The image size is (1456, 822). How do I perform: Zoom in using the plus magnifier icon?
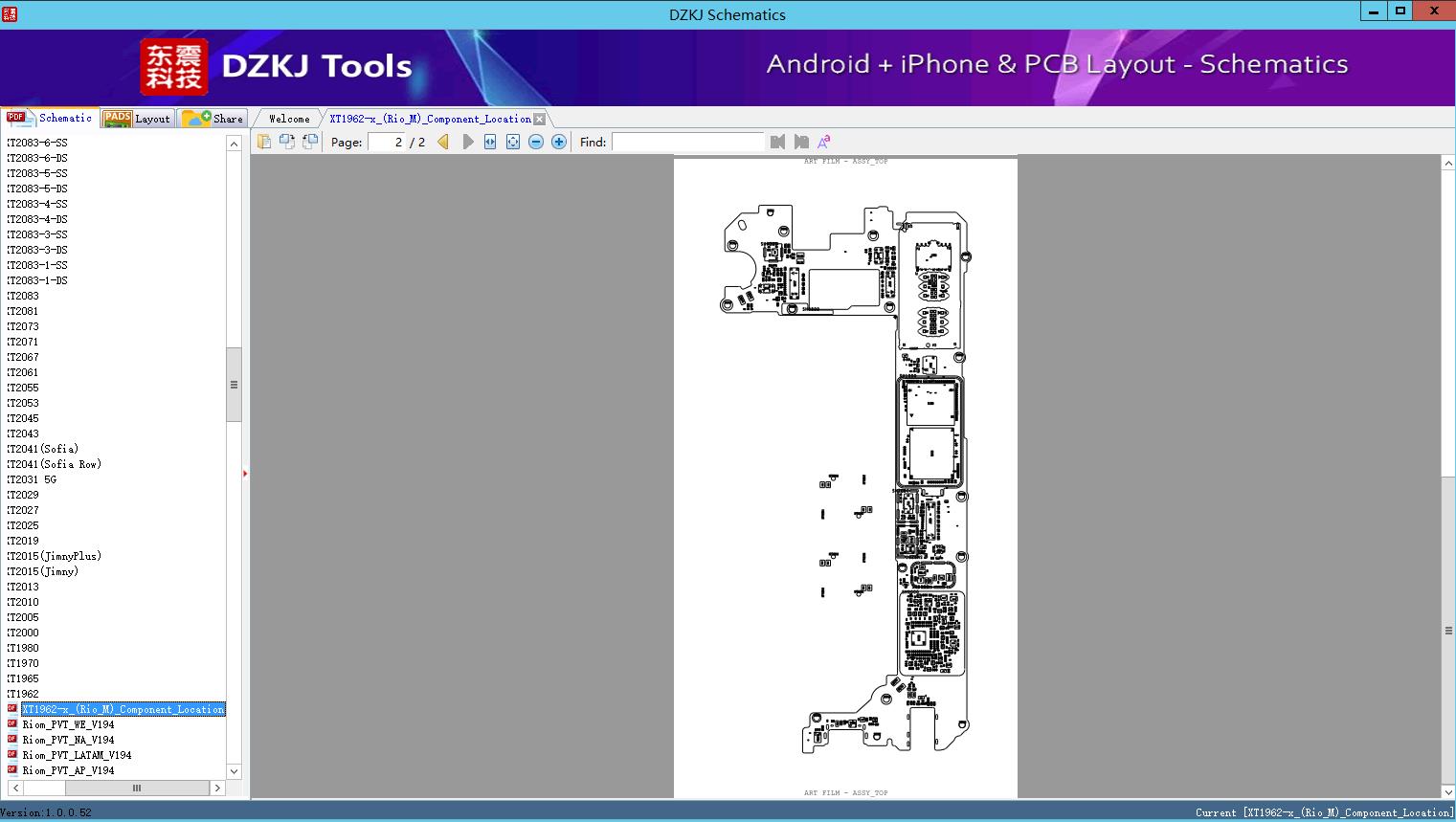pos(558,142)
